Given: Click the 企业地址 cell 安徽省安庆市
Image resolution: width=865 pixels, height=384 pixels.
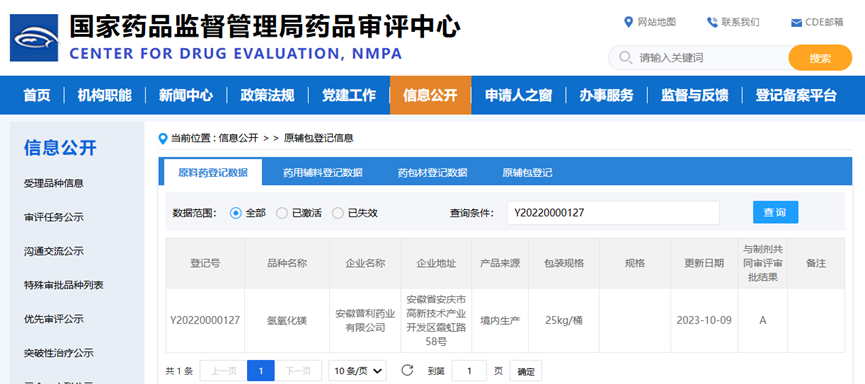Looking at the screenshot, I should (x=436, y=321).
